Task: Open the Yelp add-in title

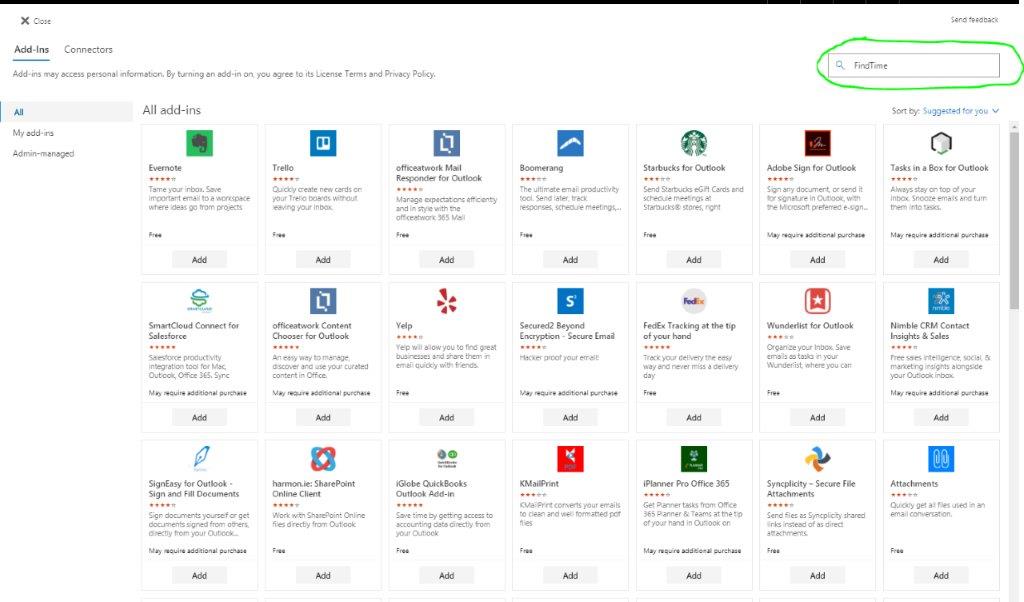Action: coord(404,326)
